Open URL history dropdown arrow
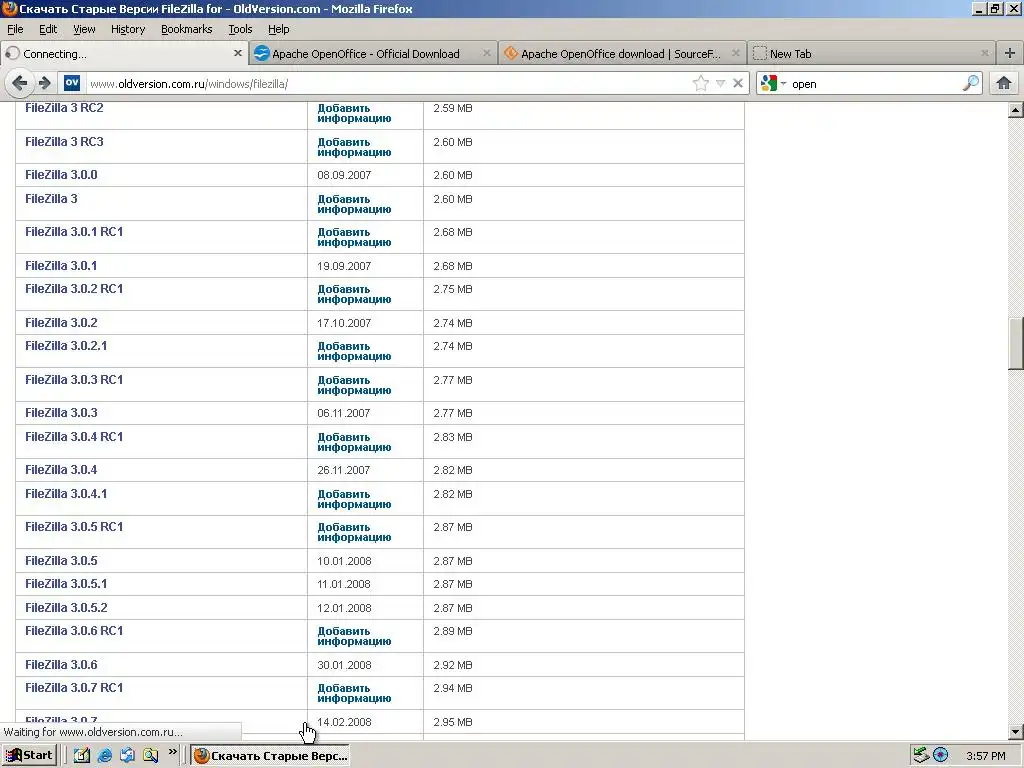Image resolution: width=1024 pixels, height=768 pixels. coord(720,83)
